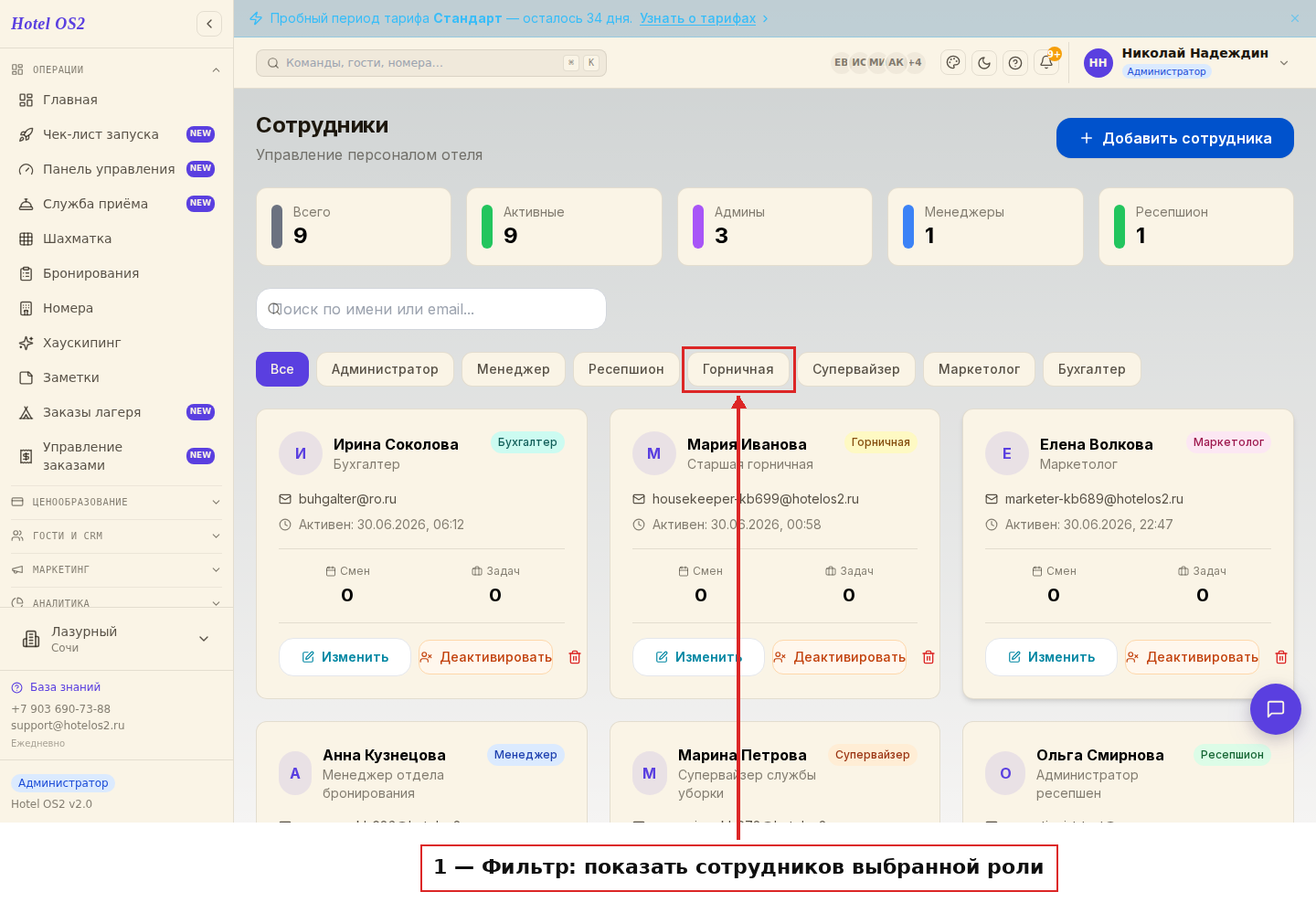This screenshot has width=1316, height=913.
Task: Click Анна Кузнецова name
Action: (384, 755)
